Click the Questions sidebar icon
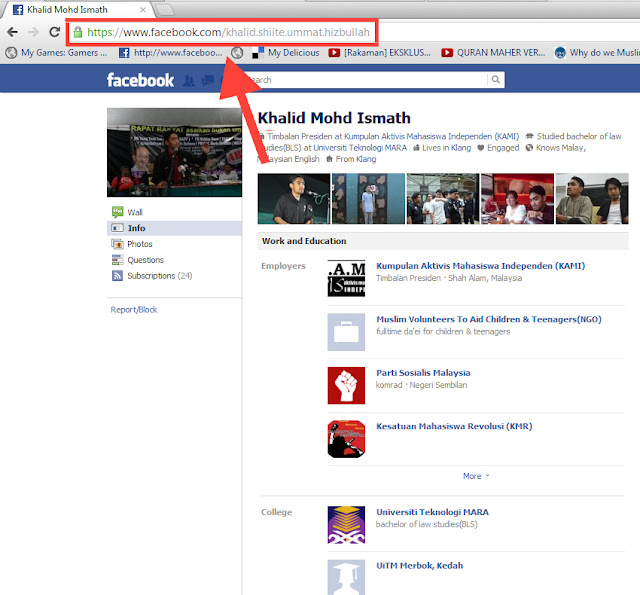Image resolution: width=640 pixels, height=595 pixels. coord(118,260)
